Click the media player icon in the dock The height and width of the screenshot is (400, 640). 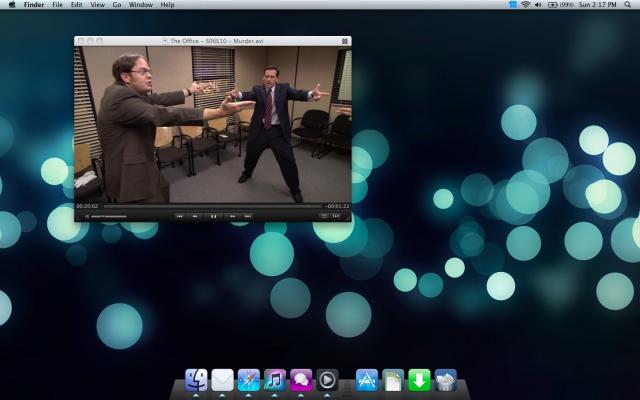[x=327, y=380]
